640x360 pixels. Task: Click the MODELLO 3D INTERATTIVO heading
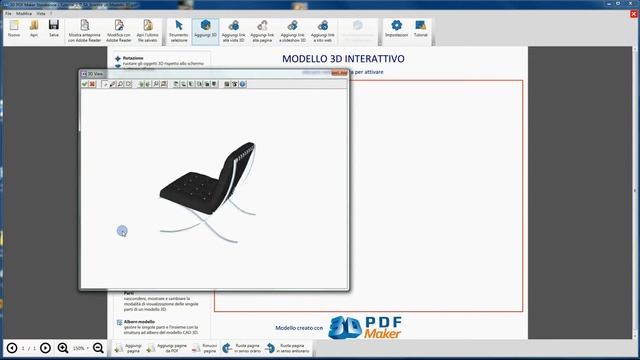[343, 59]
